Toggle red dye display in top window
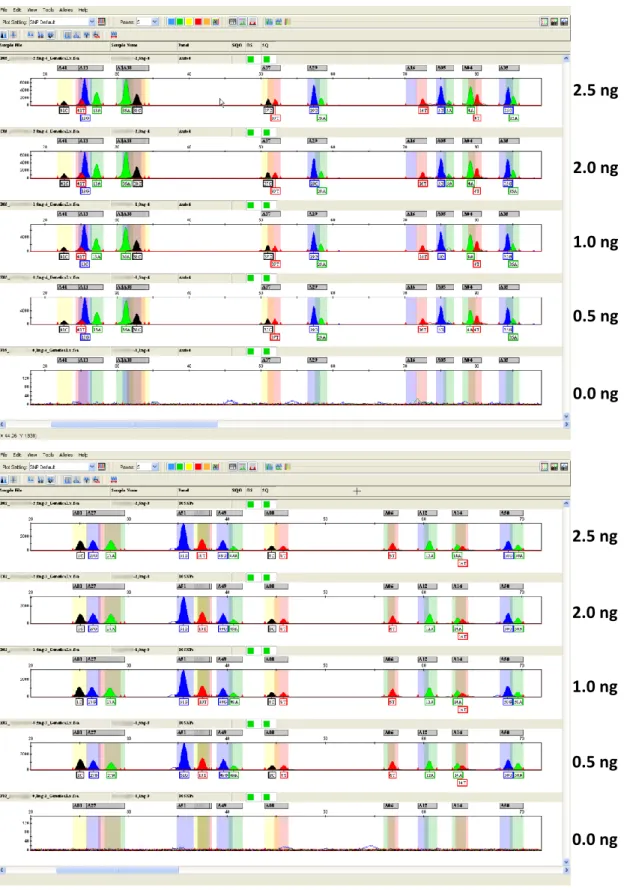The height and width of the screenshot is (890, 624). coord(198,22)
